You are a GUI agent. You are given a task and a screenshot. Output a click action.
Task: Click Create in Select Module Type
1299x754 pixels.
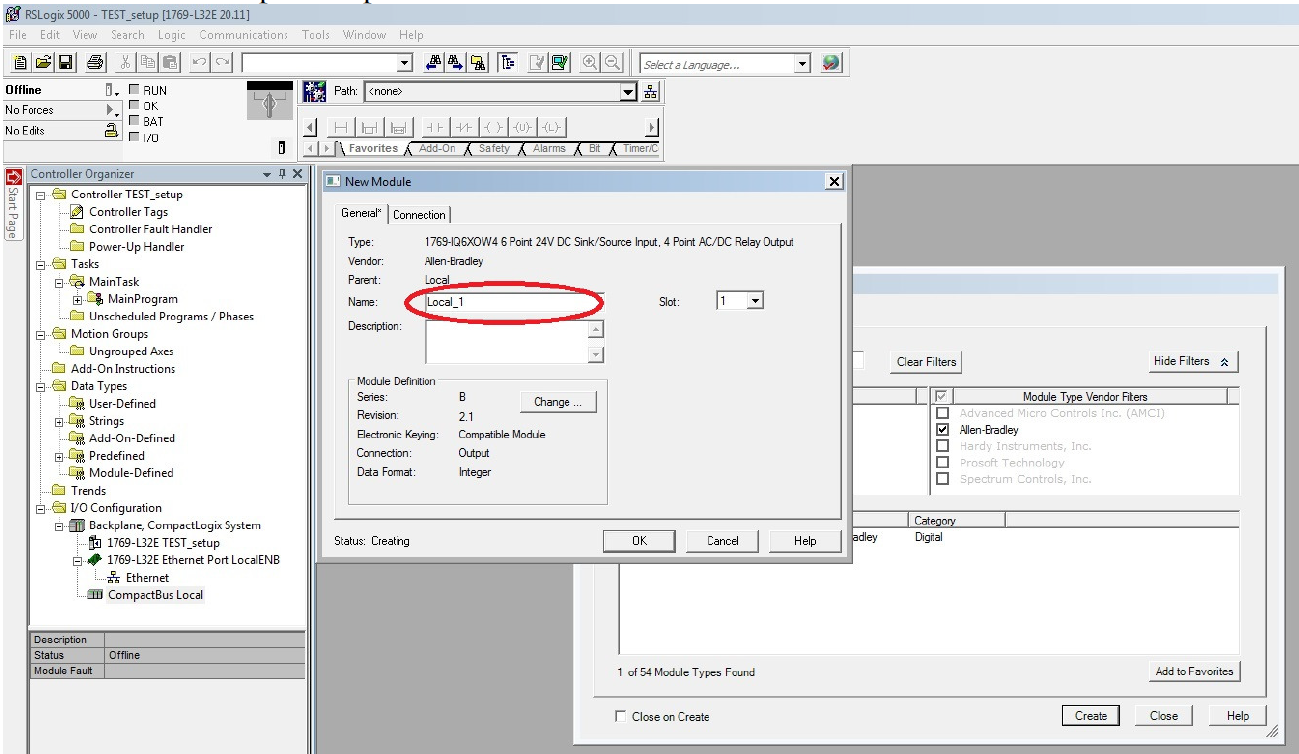click(x=1091, y=716)
